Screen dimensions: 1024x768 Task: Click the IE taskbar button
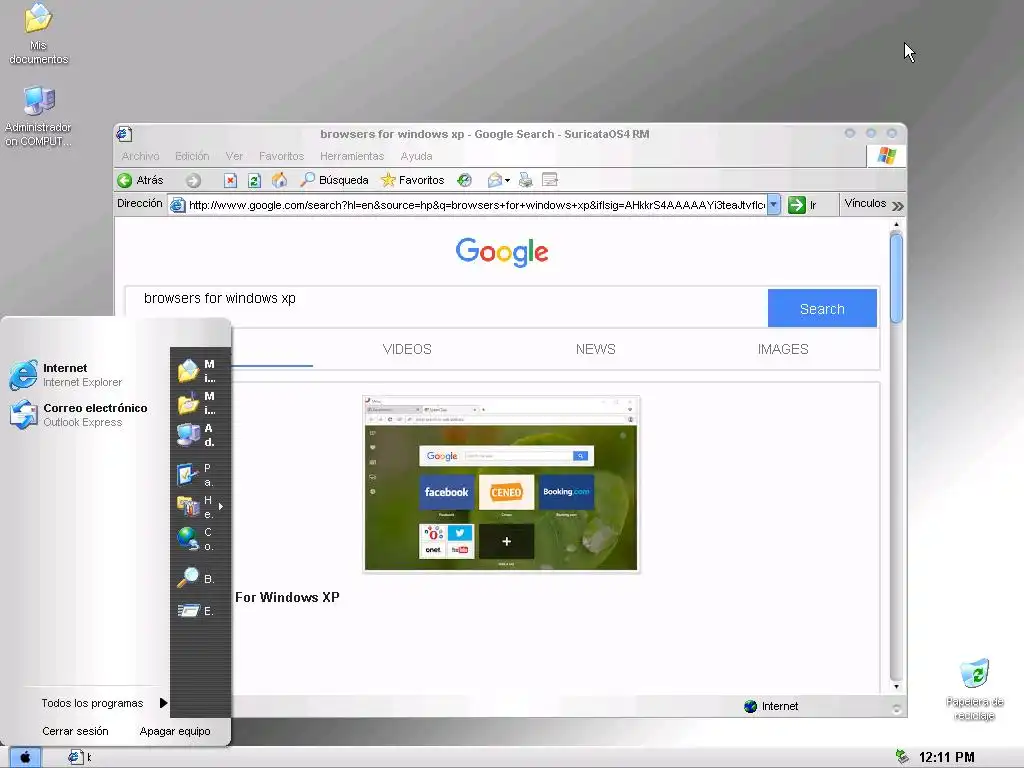point(80,758)
